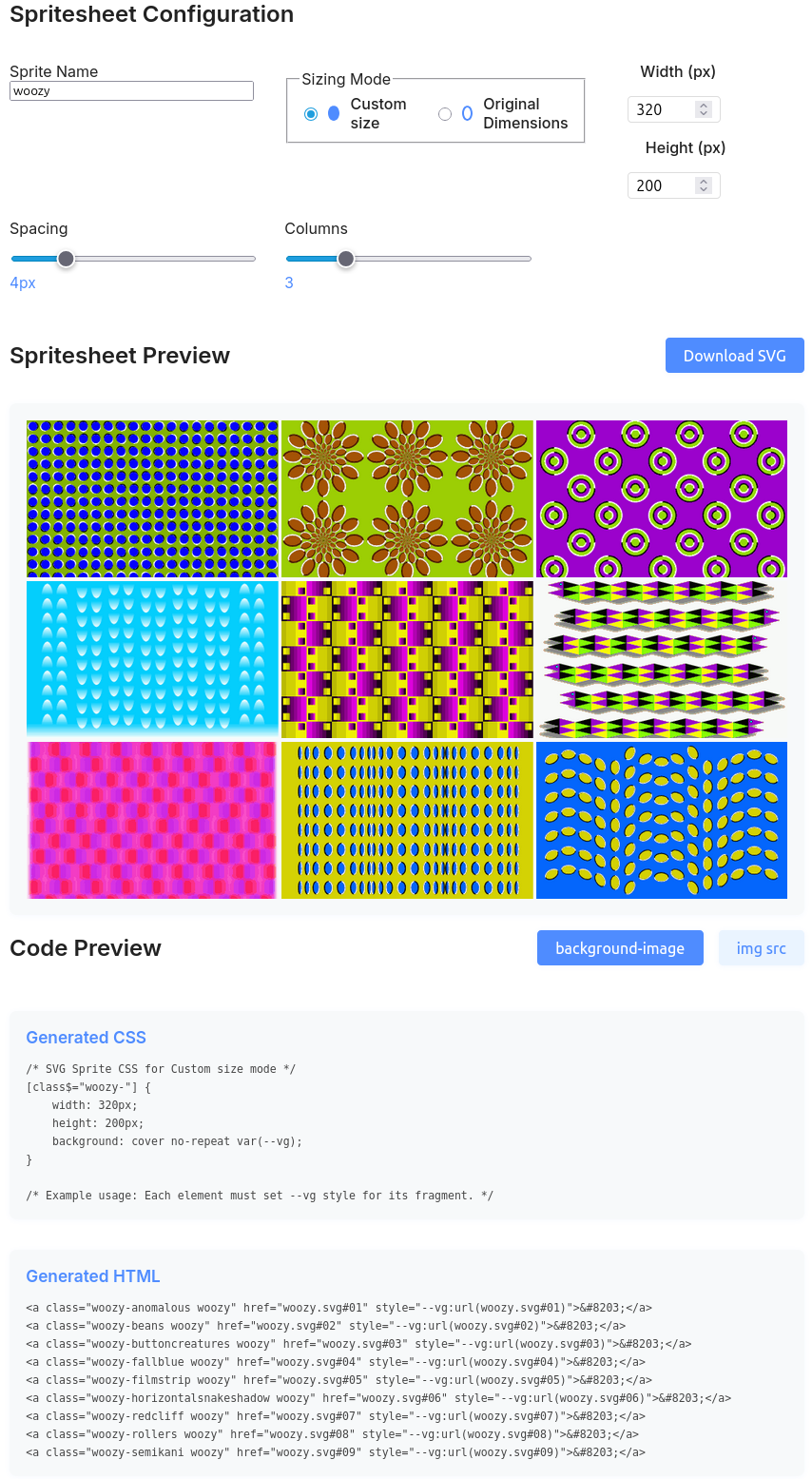
Task: Click the Width stepper arrows
Action: 704,109
